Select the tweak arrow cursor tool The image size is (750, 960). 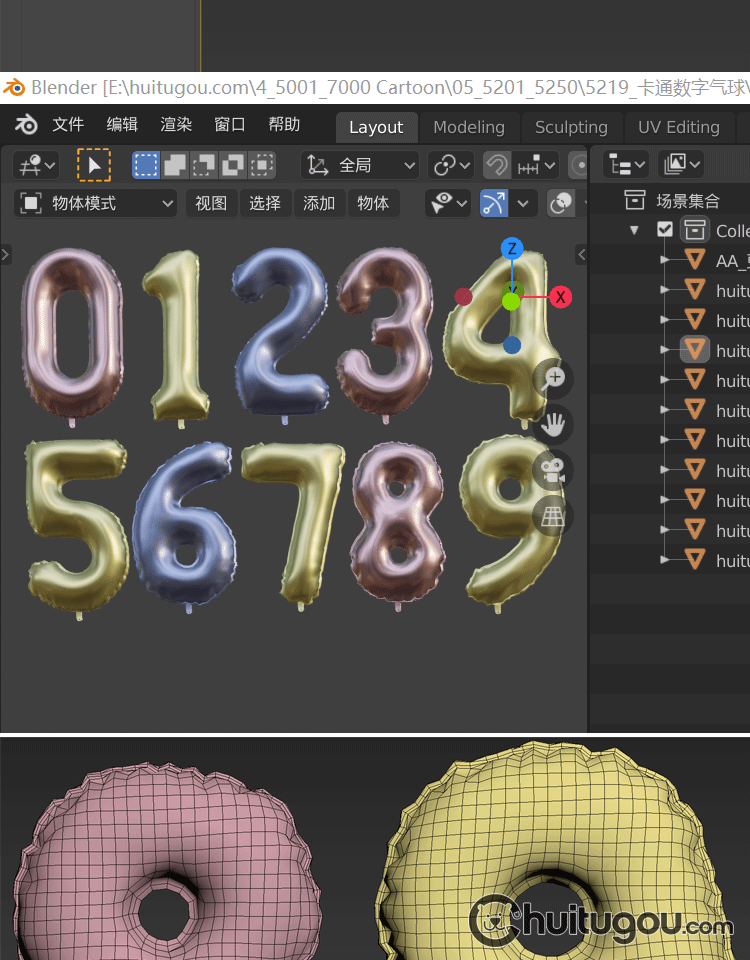pyautogui.click(x=94, y=165)
